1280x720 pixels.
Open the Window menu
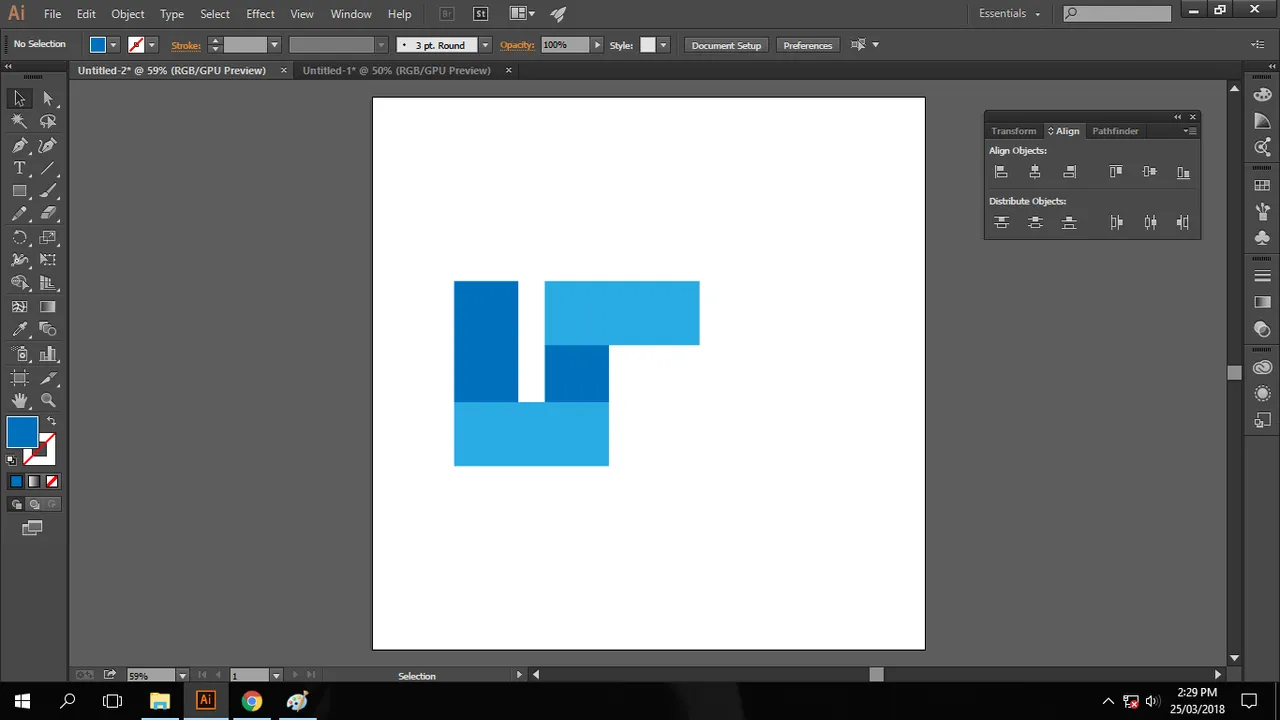[x=351, y=14]
